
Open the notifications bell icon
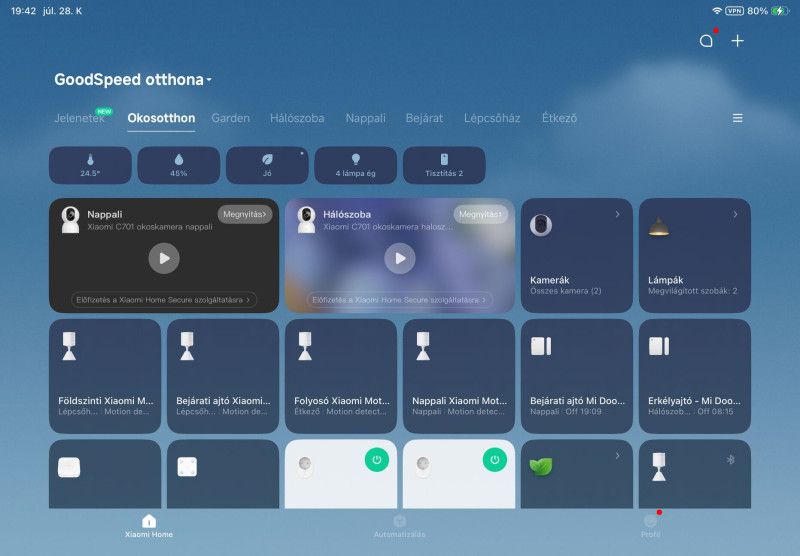(x=706, y=41)
